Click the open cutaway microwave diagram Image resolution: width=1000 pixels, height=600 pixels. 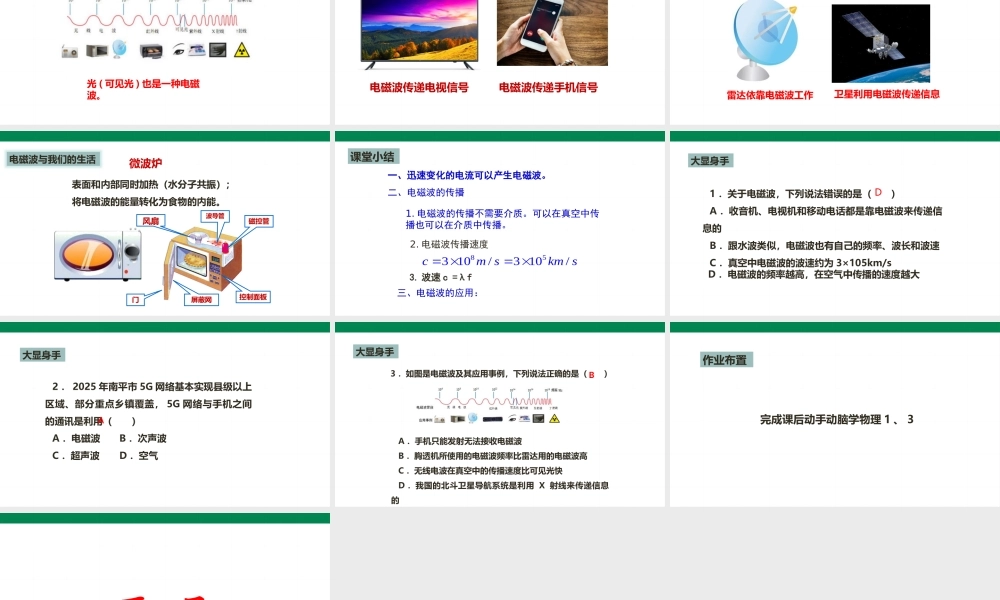tap(203, 262)
